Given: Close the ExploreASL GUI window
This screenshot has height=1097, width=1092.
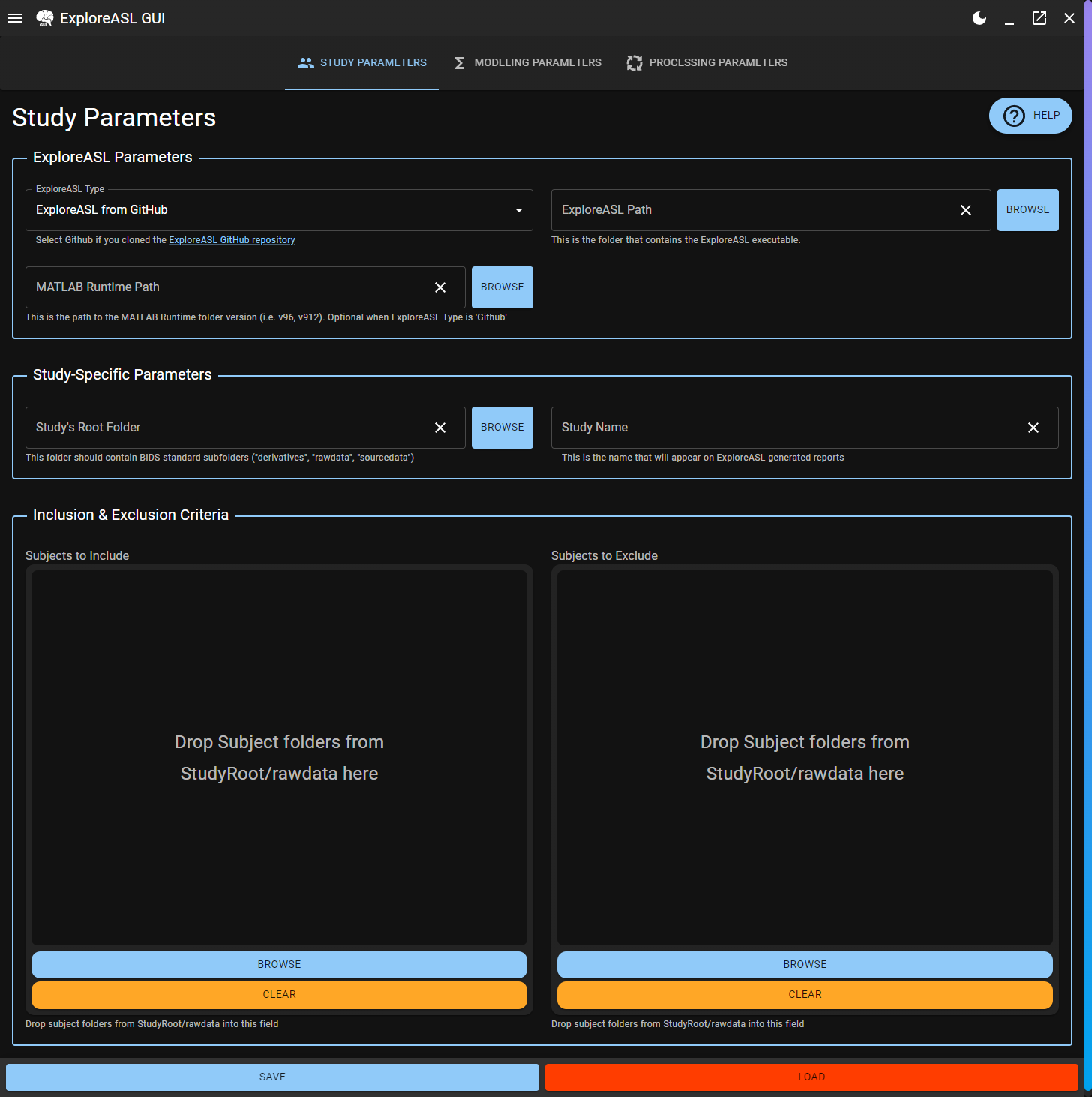Looking at the screenshot, I should click(x=1069, y=18).
